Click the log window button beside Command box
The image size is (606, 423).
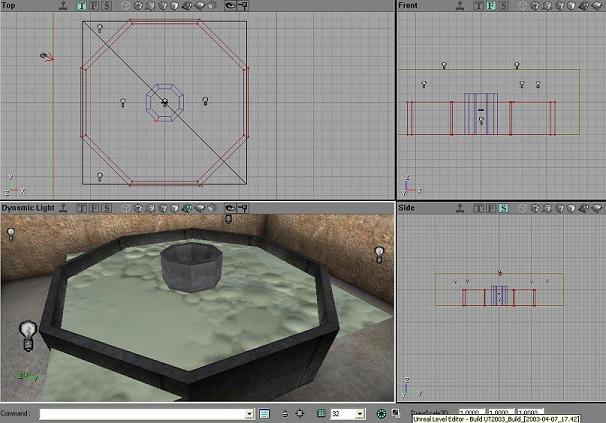click(265, 413)
